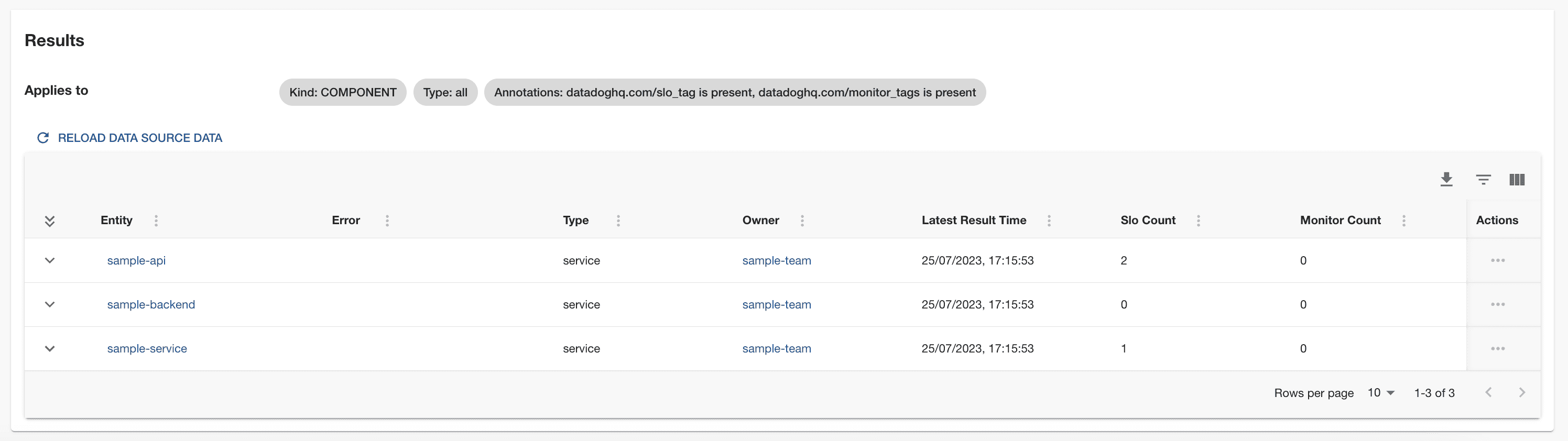Open Error column menu dots
Screen dimensions: 1568x441
click(387, 221)
